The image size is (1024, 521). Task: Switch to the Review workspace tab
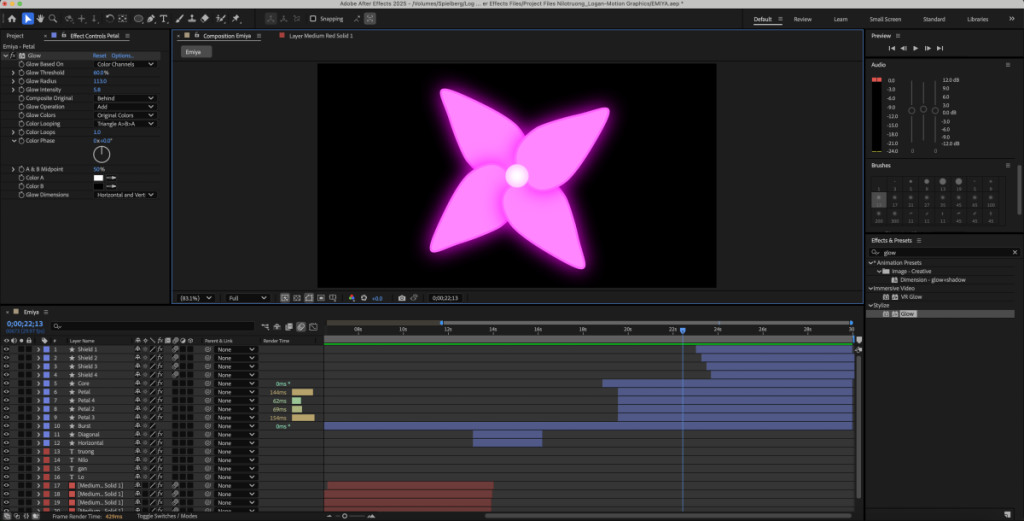(802, 19)
